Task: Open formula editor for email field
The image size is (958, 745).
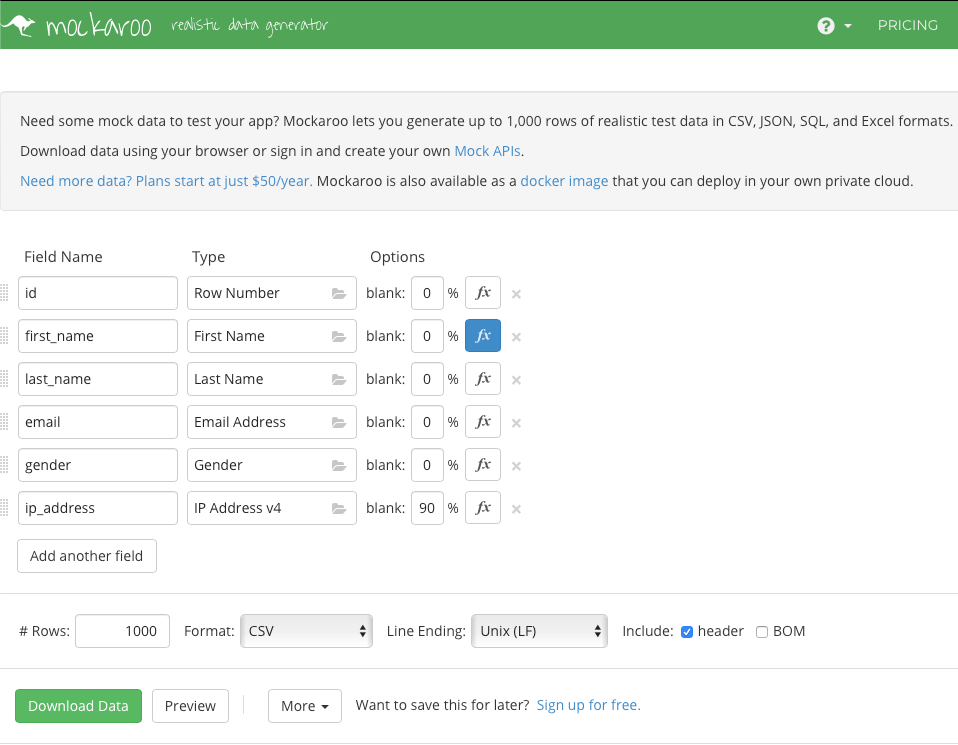Action: pyautogui.click(x=483, y=422)
